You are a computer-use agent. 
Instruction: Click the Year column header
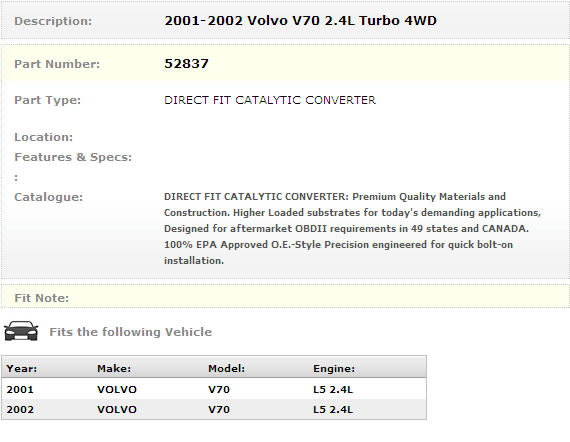[x=22, y=369]
